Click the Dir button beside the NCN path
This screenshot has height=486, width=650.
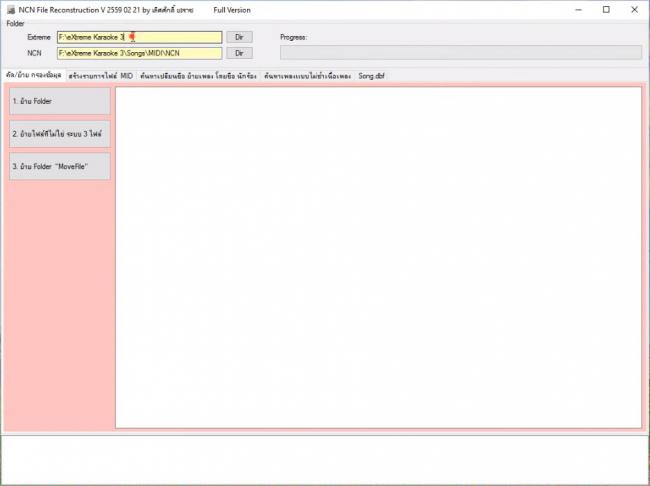coord(239,53)
